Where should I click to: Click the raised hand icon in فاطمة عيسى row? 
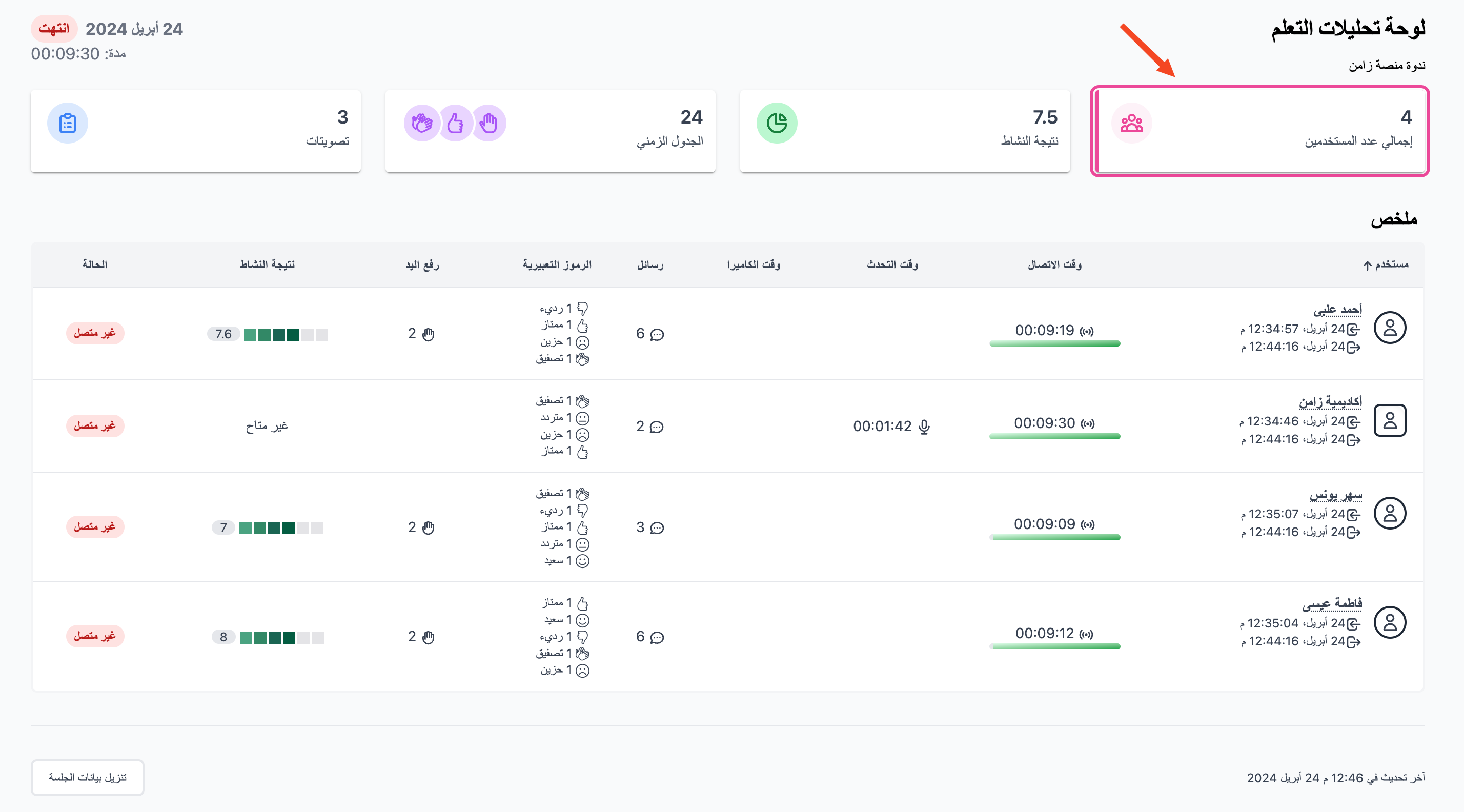pos(429,638)
